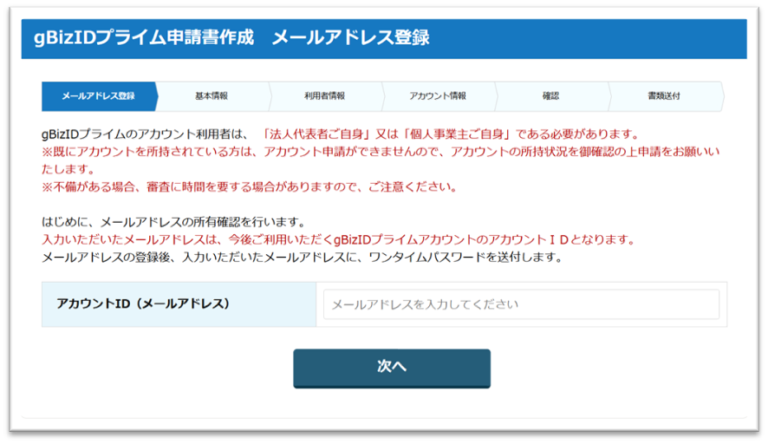Jump to the 確認 step
The height and width of the screenshot is (444, 768).
[x=551, y=96]
